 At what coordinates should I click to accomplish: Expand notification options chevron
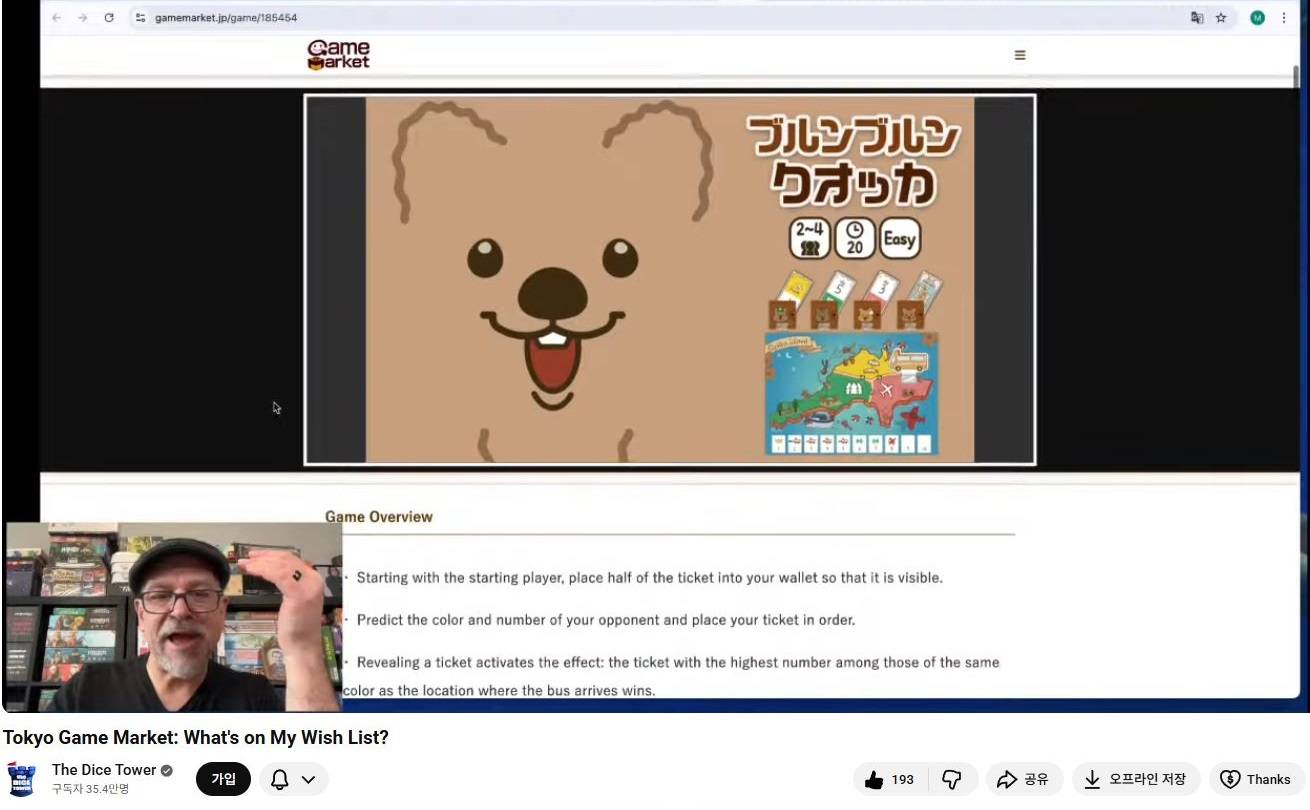tap(308, 780)
